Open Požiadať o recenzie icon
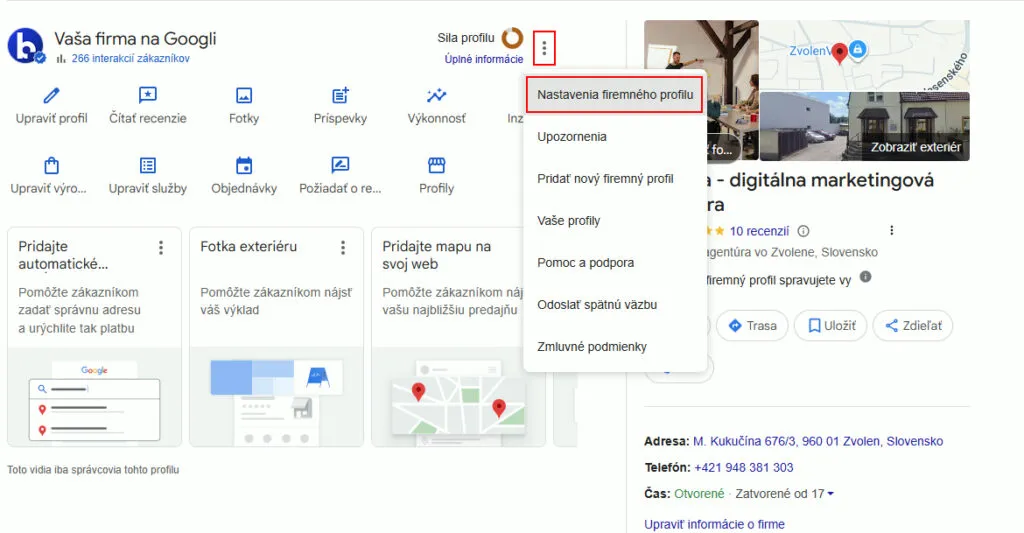This screenshot has width=1024, height=533. (340, 166)
